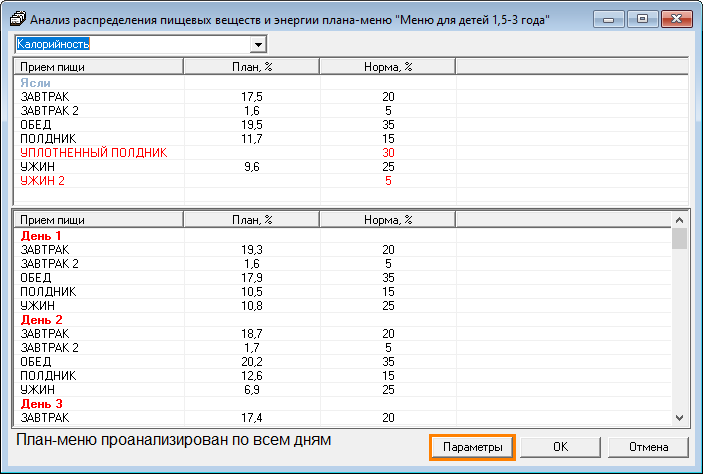Click the Отмена button
This screenshot has width=703, height=474.
pos(648,447)
